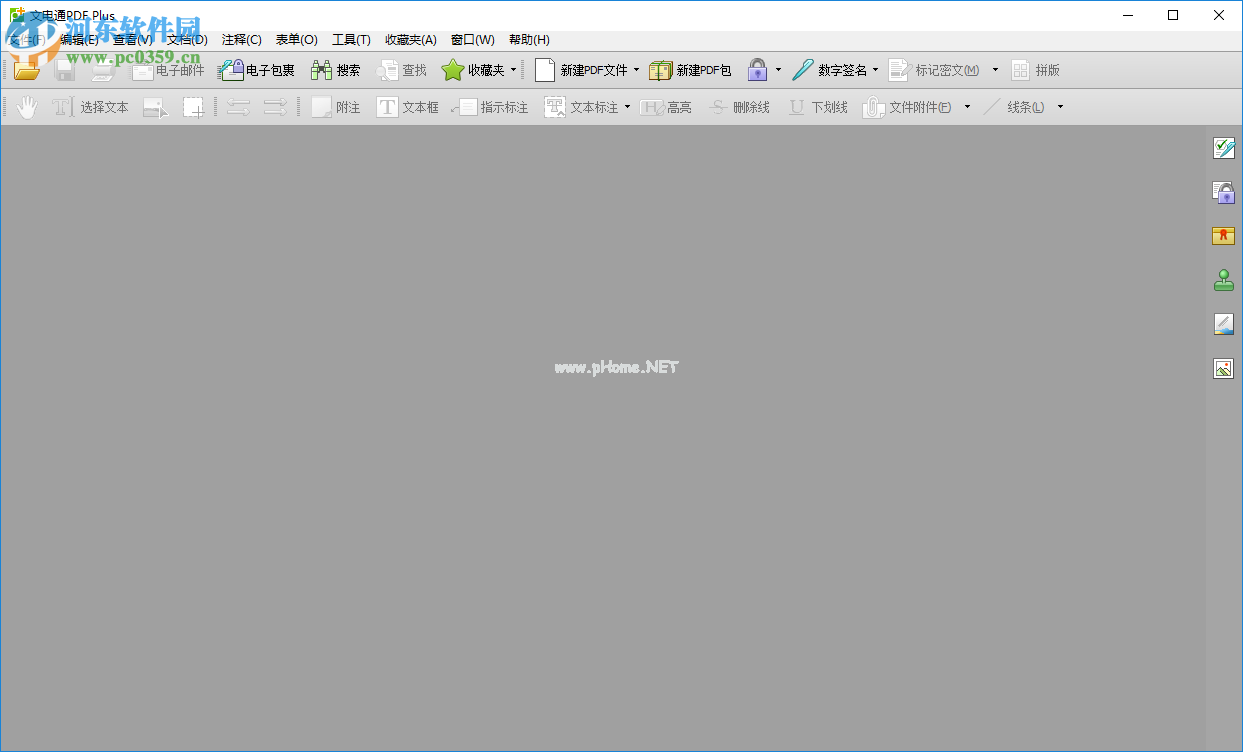Click the 文本框 annotation button

coord(407,107)
